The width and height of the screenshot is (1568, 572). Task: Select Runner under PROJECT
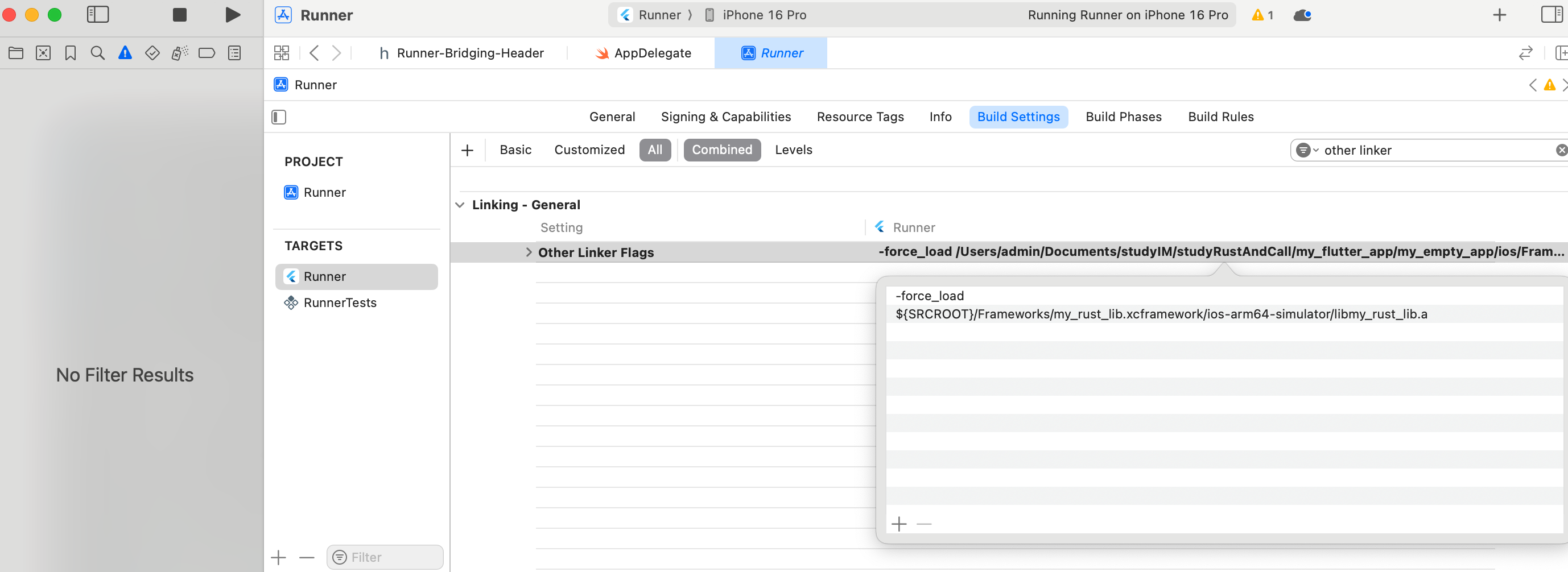315,192
